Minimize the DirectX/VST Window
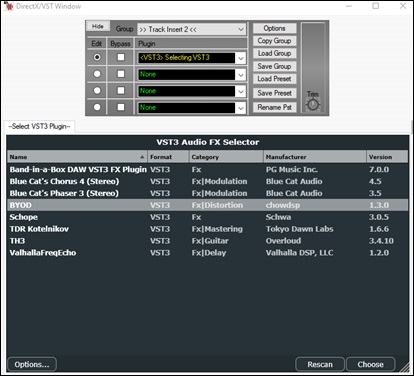414x376 pixels. pyautogui.click(x=349, y=6)
